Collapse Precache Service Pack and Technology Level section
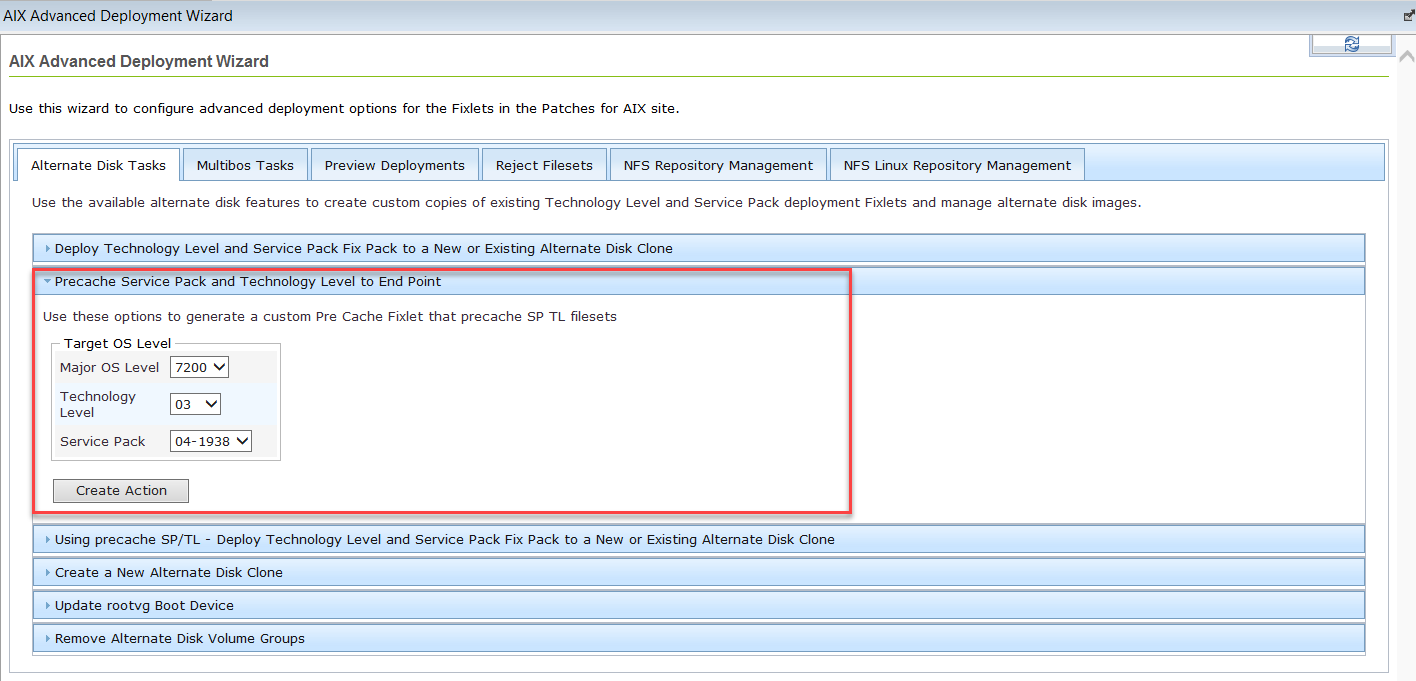 [x=699, y=281]
